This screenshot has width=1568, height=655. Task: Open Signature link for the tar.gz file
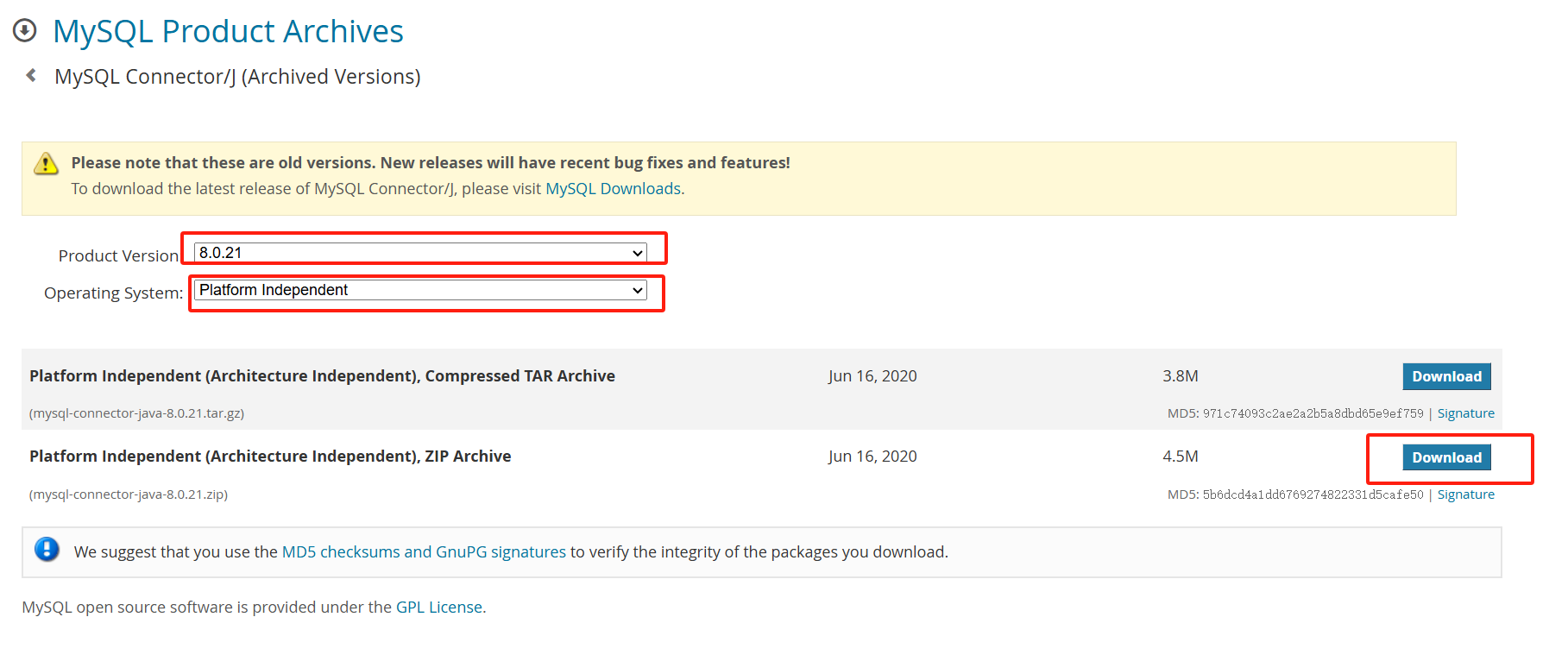click(x=1465, y=413)
